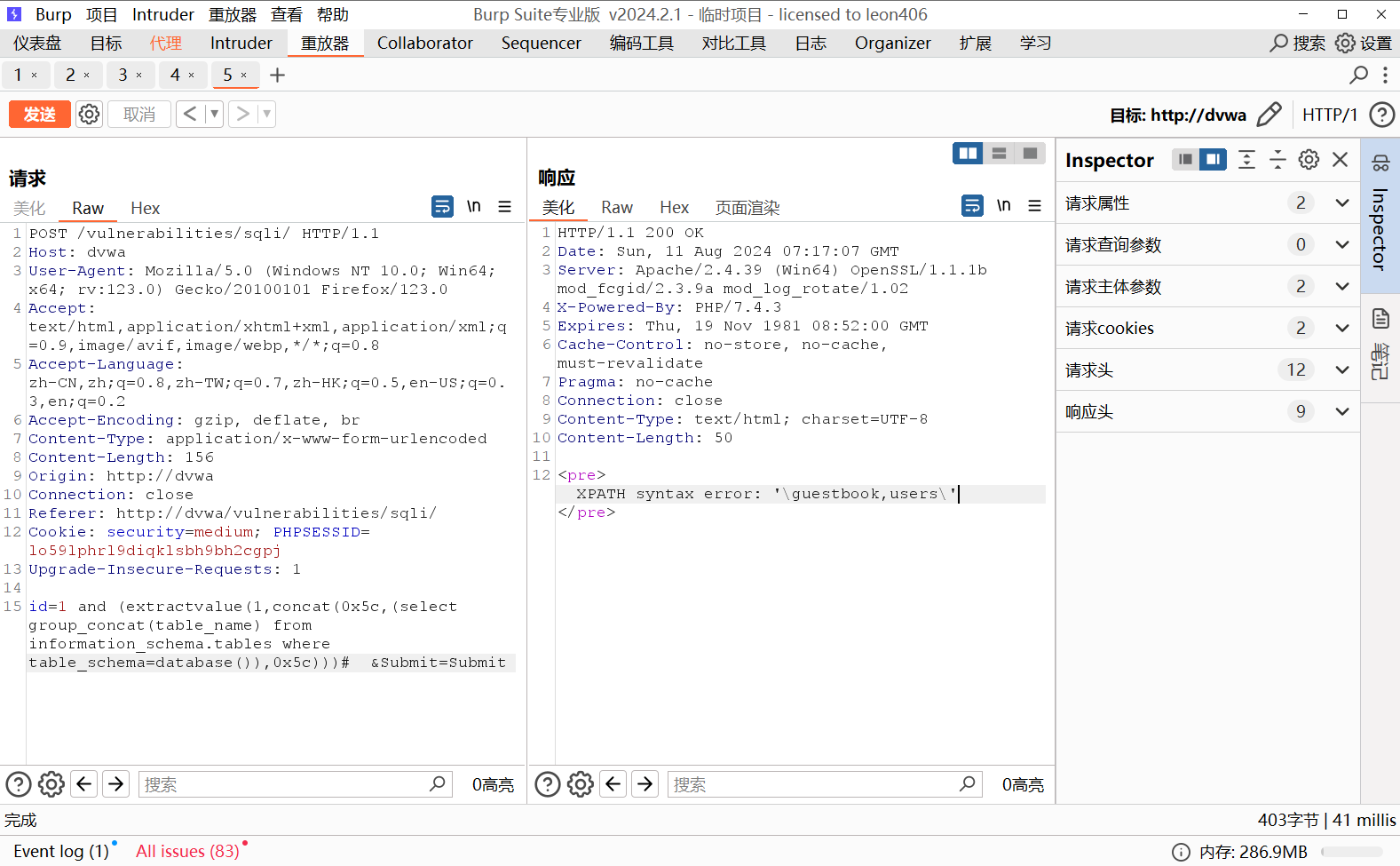1400x866 pixels.
Task: Toggle response word-wrap icon
Action: 972,205
